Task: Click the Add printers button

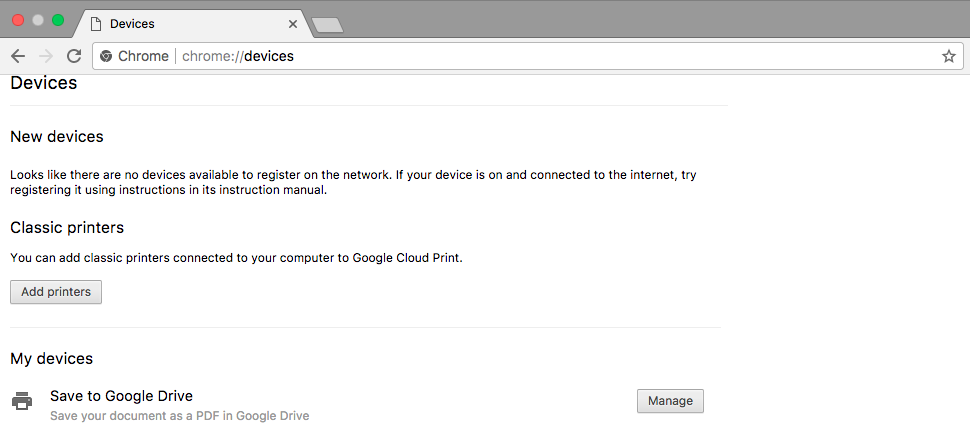Action: pos(56,292)
